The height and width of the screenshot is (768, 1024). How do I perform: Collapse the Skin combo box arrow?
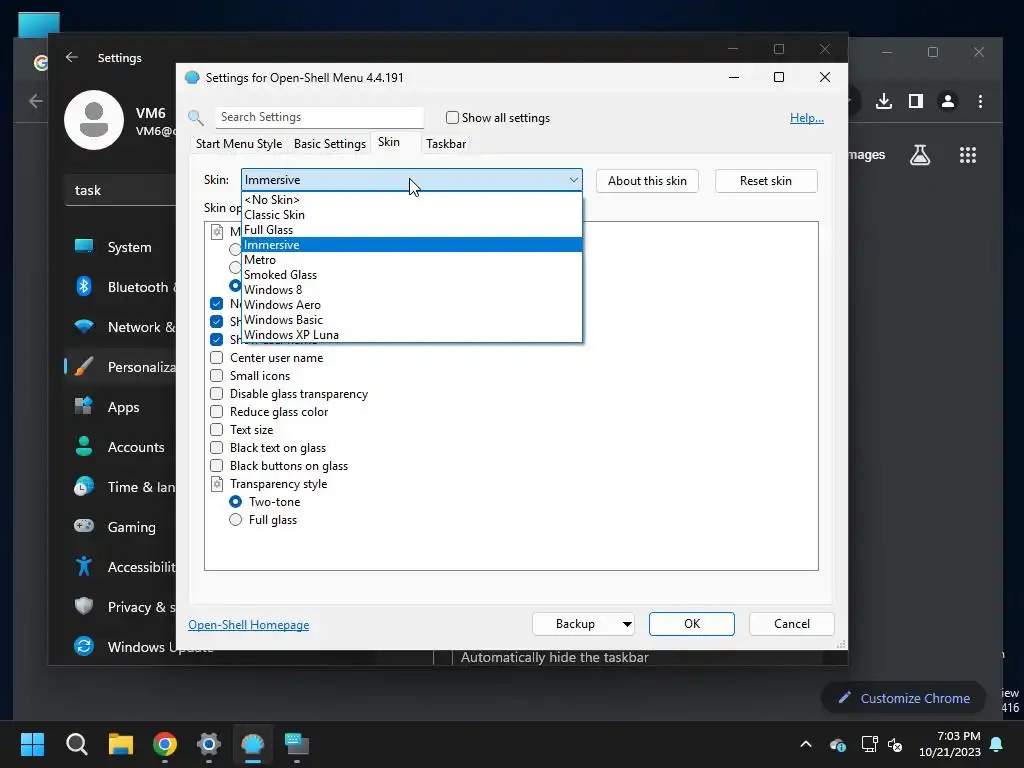(x=573, y=180)
